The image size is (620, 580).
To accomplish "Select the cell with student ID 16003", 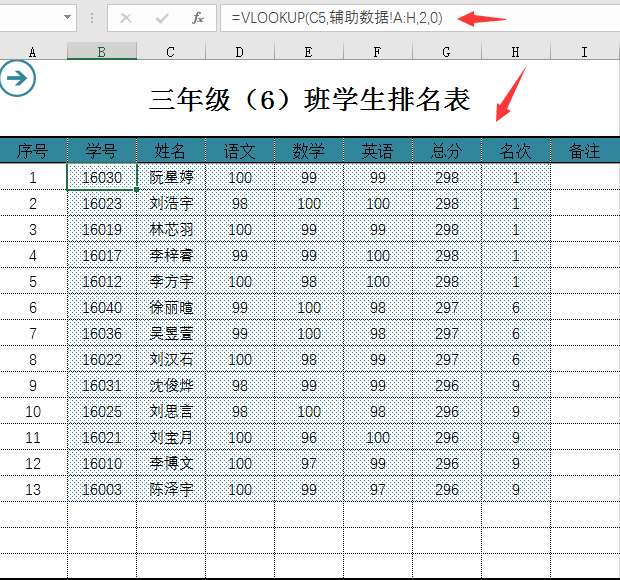I will pos(102,489).
